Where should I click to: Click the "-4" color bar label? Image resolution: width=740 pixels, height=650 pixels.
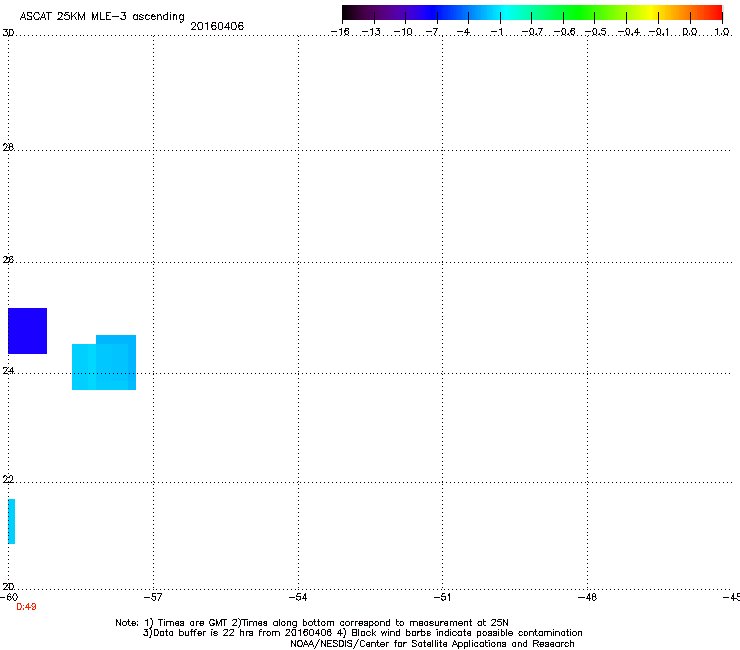pyautogui.click(x=463, y=32)
